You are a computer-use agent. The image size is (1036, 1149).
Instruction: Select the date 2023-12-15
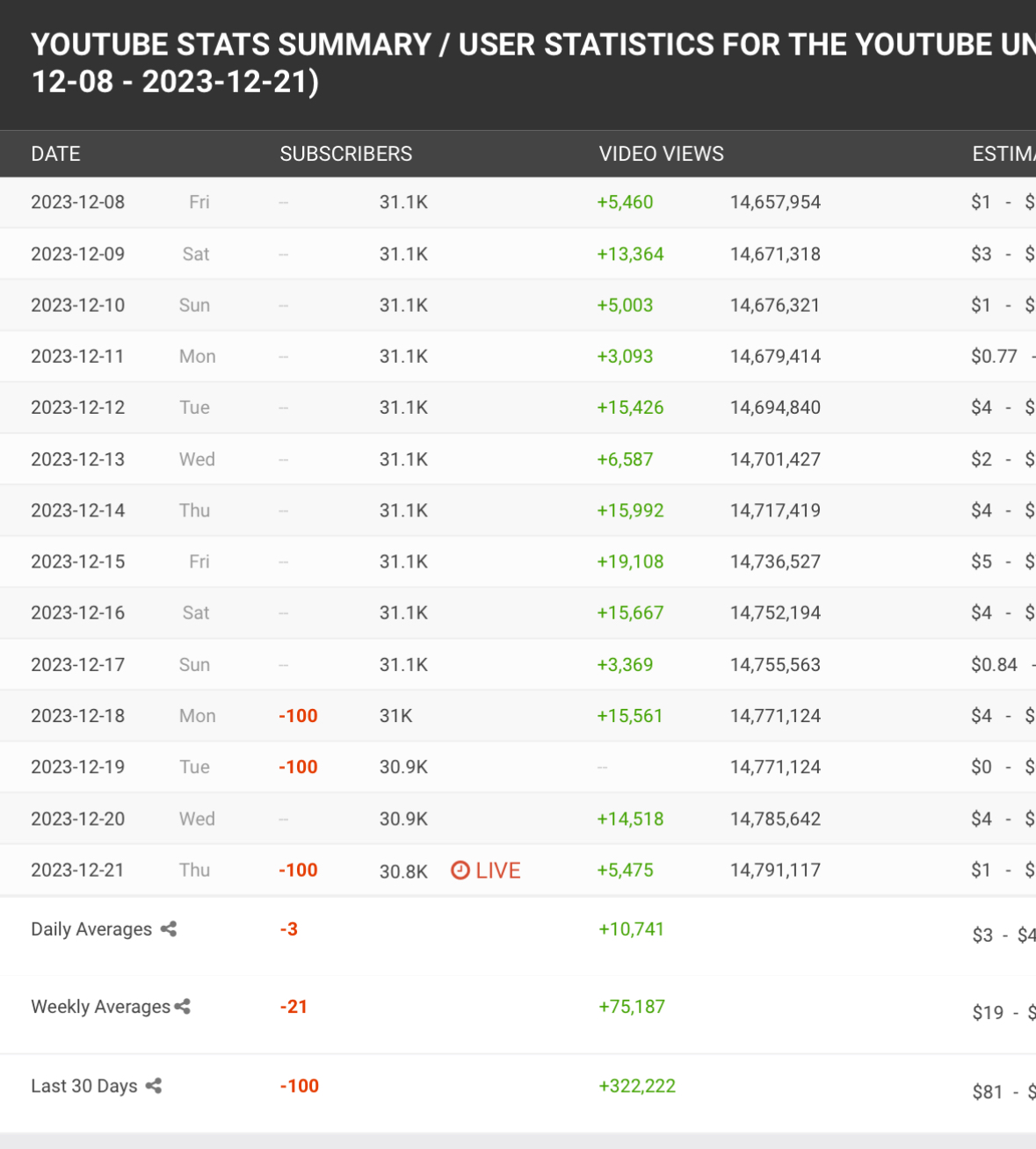pos(78,561)
